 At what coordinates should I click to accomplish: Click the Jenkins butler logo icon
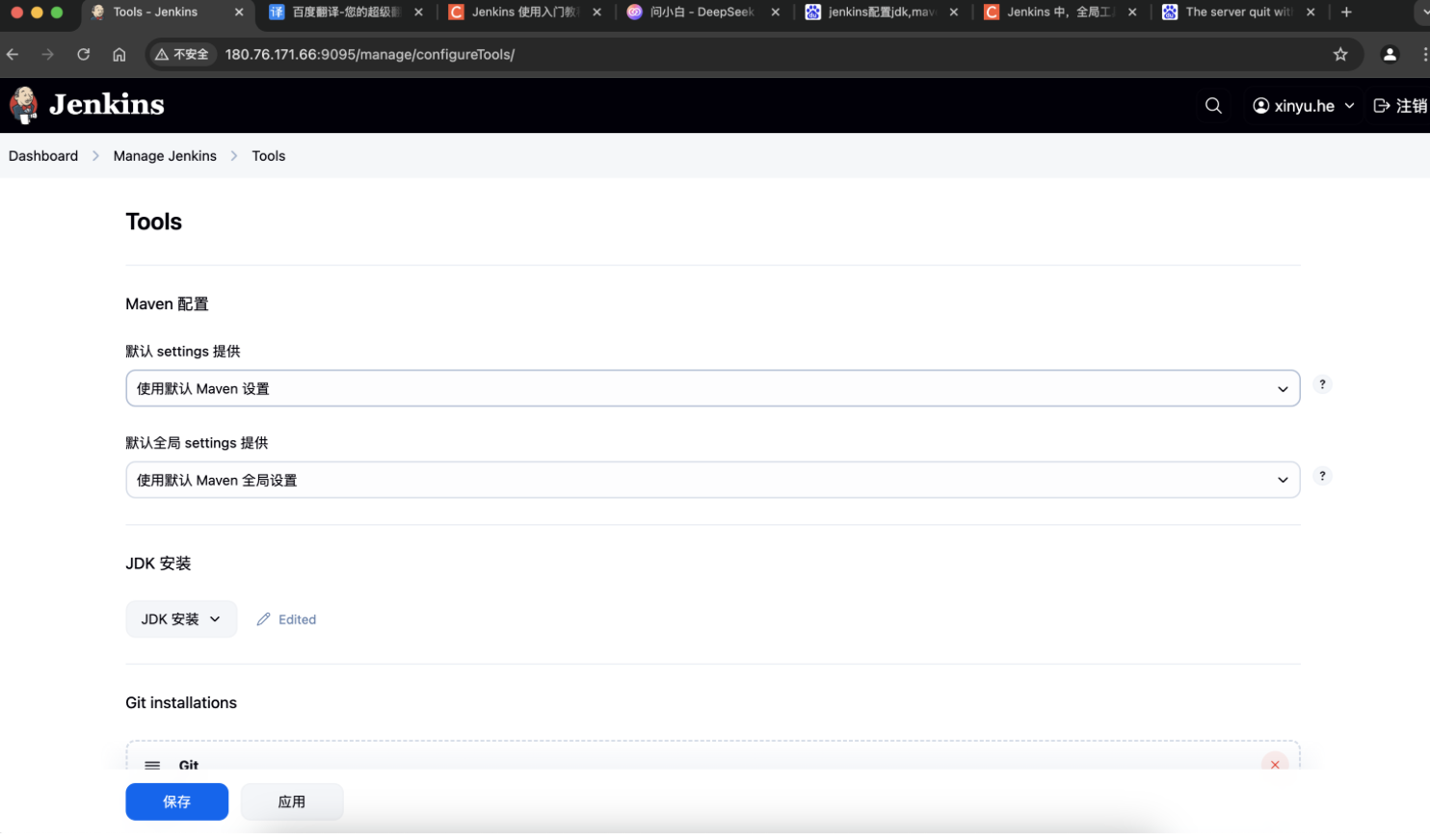(x=24, y=105)
